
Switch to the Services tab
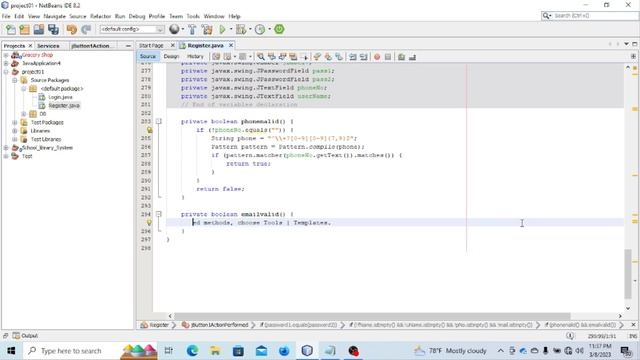point(48,46)
